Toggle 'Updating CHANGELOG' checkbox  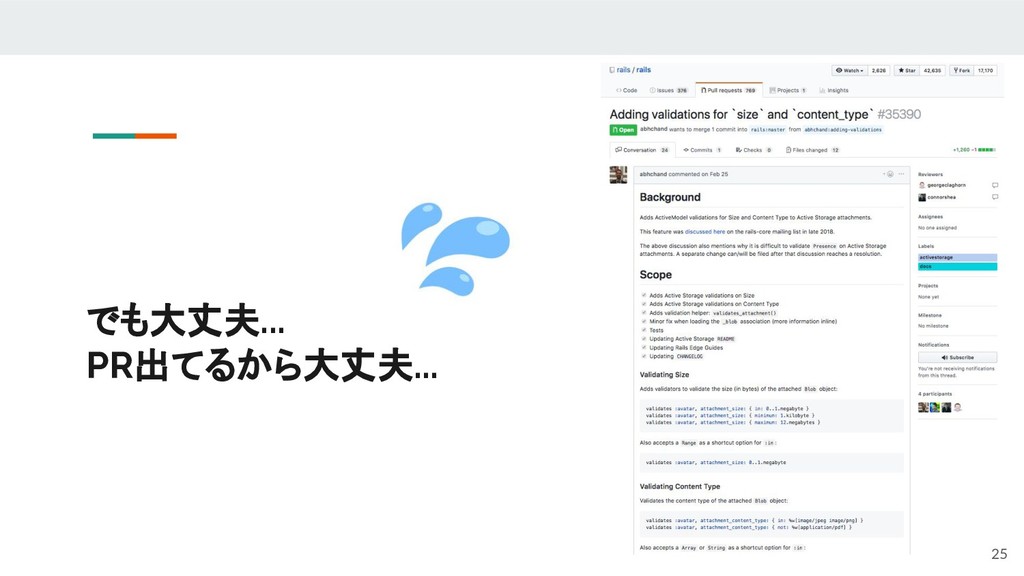644,357
